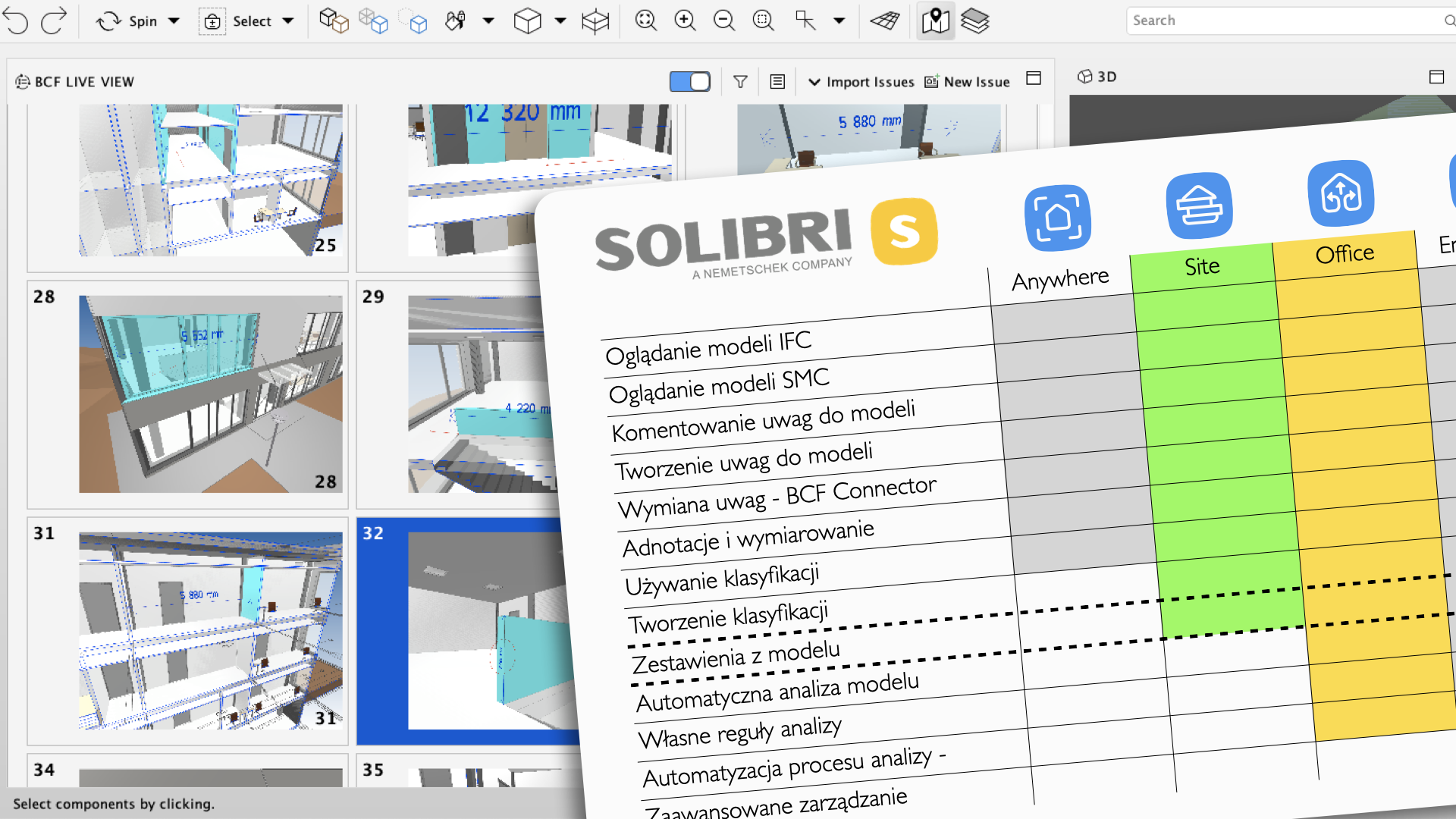Expand the Import Issues dropdown
Image resolution: width=1456 pixels, height=819 pixels.
click(861, 82)
